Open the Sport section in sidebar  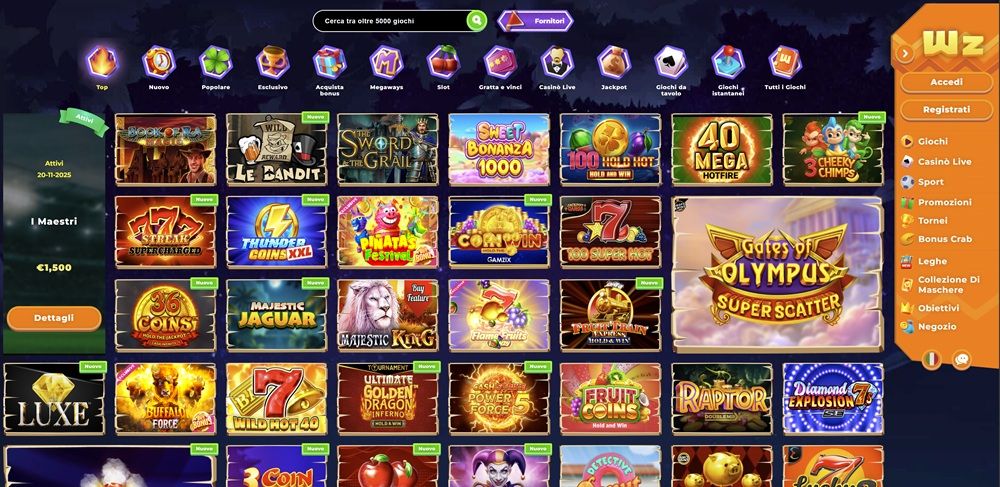pyautogui.click(x=930, y=182)
